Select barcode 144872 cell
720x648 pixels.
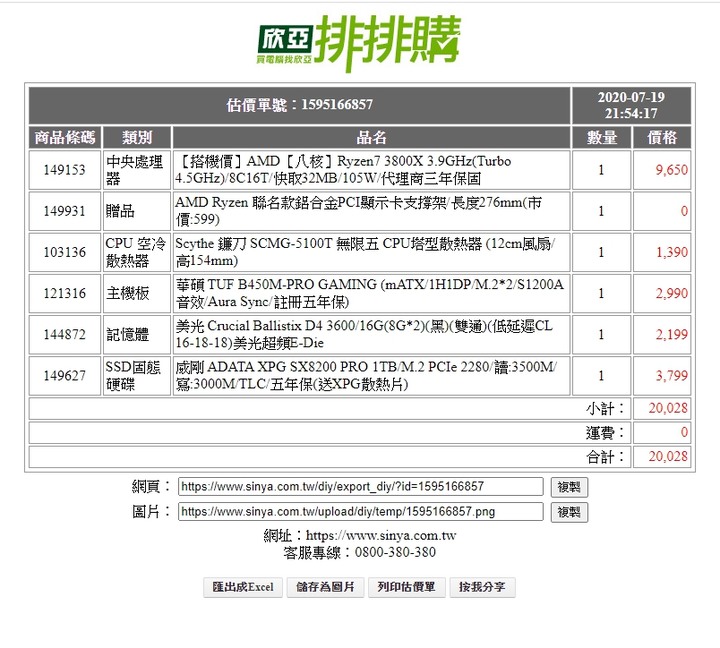coord(65,334)
